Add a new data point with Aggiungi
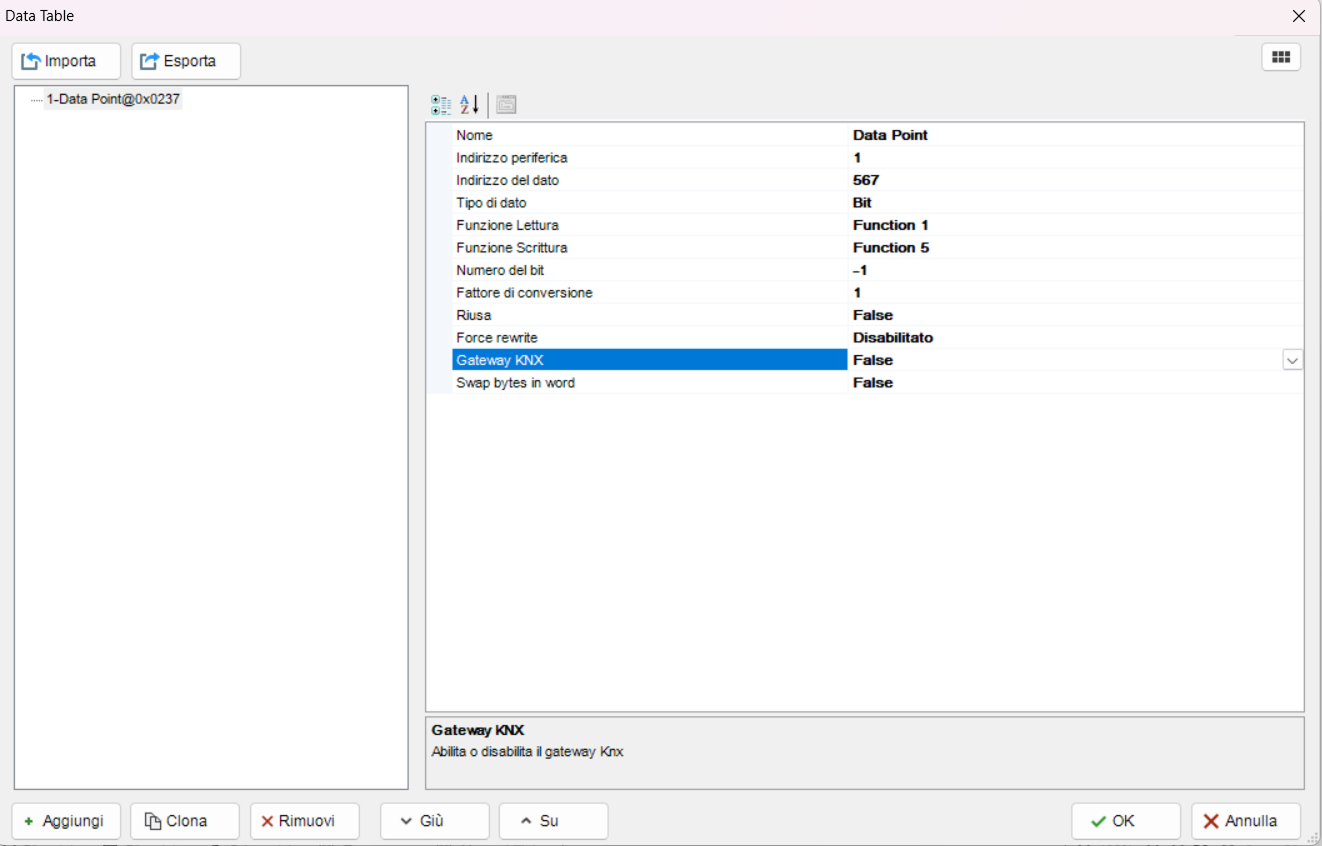The width and height of the screenshot is (1322, 846). tap(66, 821)
